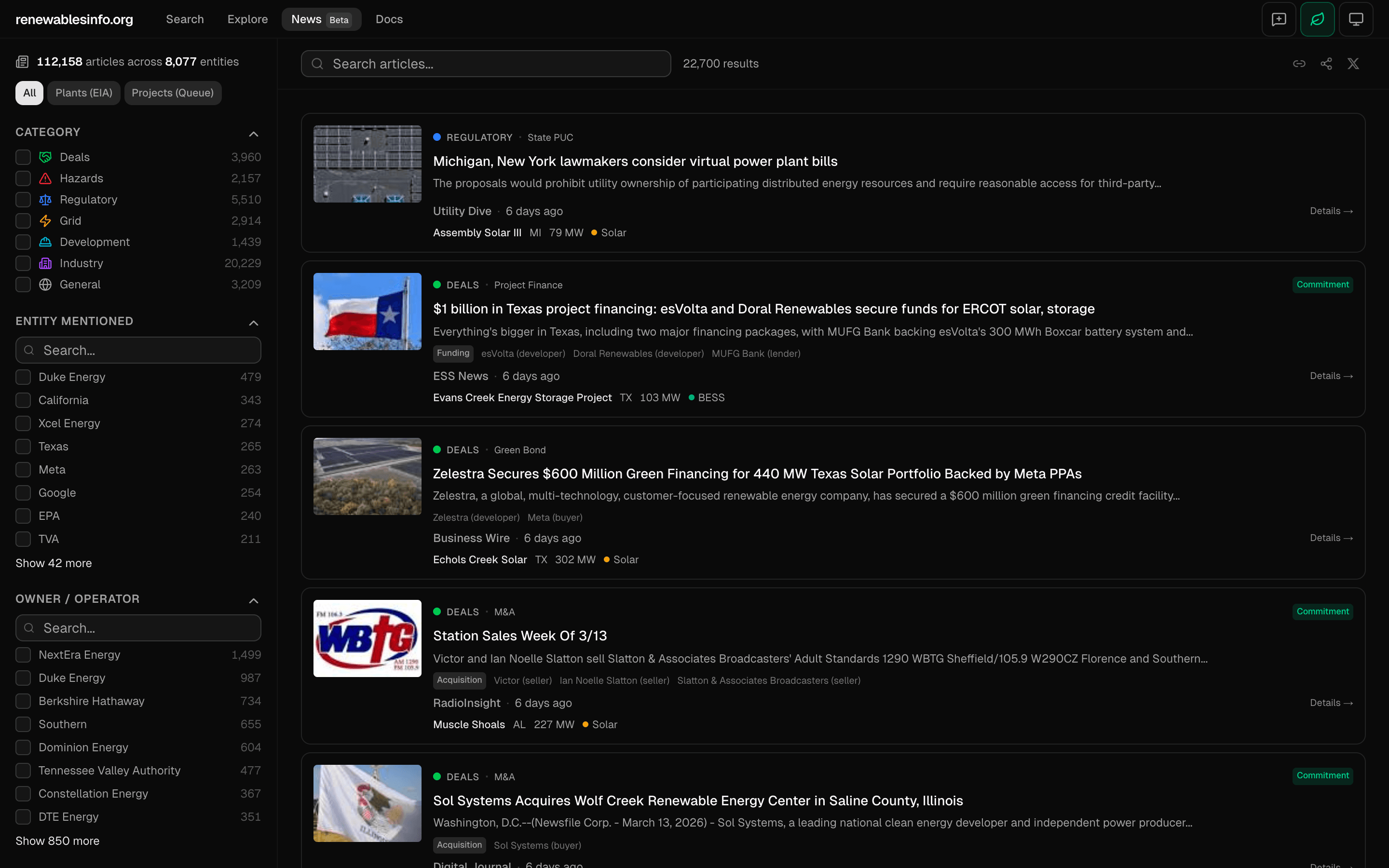Click magnifier icon in Entity Mentioned search
Screen dimensions: 1389x868
tap(29, 350)
